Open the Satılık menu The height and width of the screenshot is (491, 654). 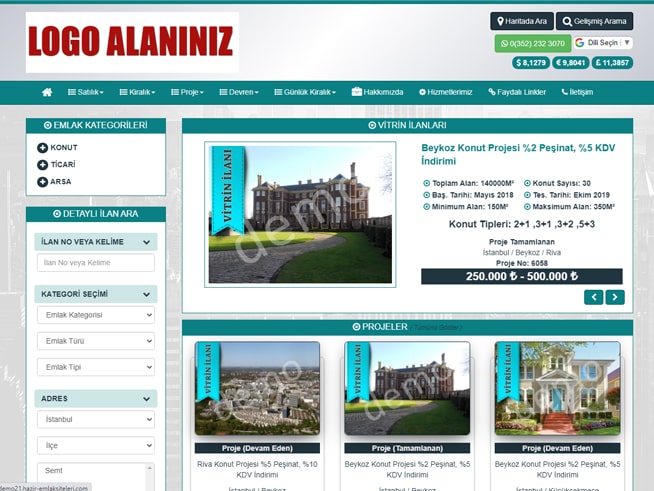86,92
